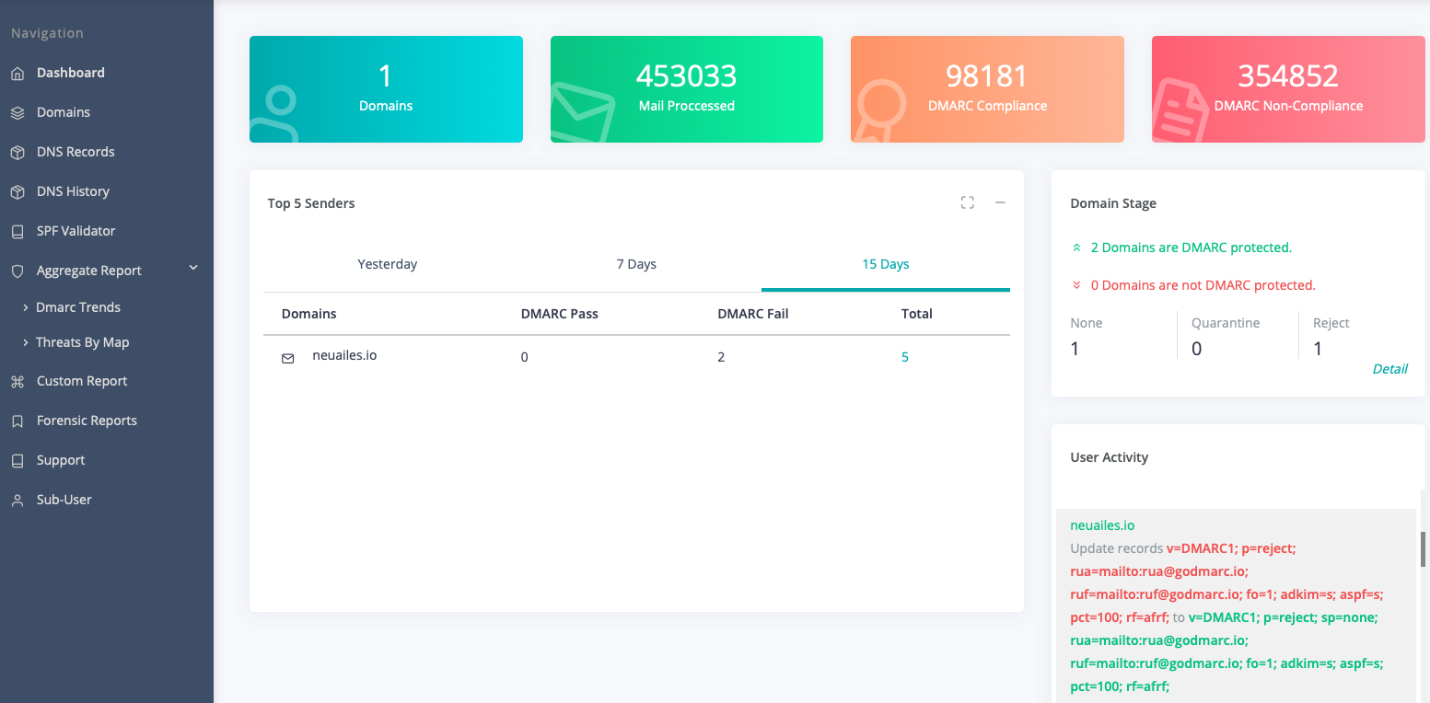Viewport: 1430px width, 703px height.
Task: Click the Domains layers icon
Action: [17, 113]
